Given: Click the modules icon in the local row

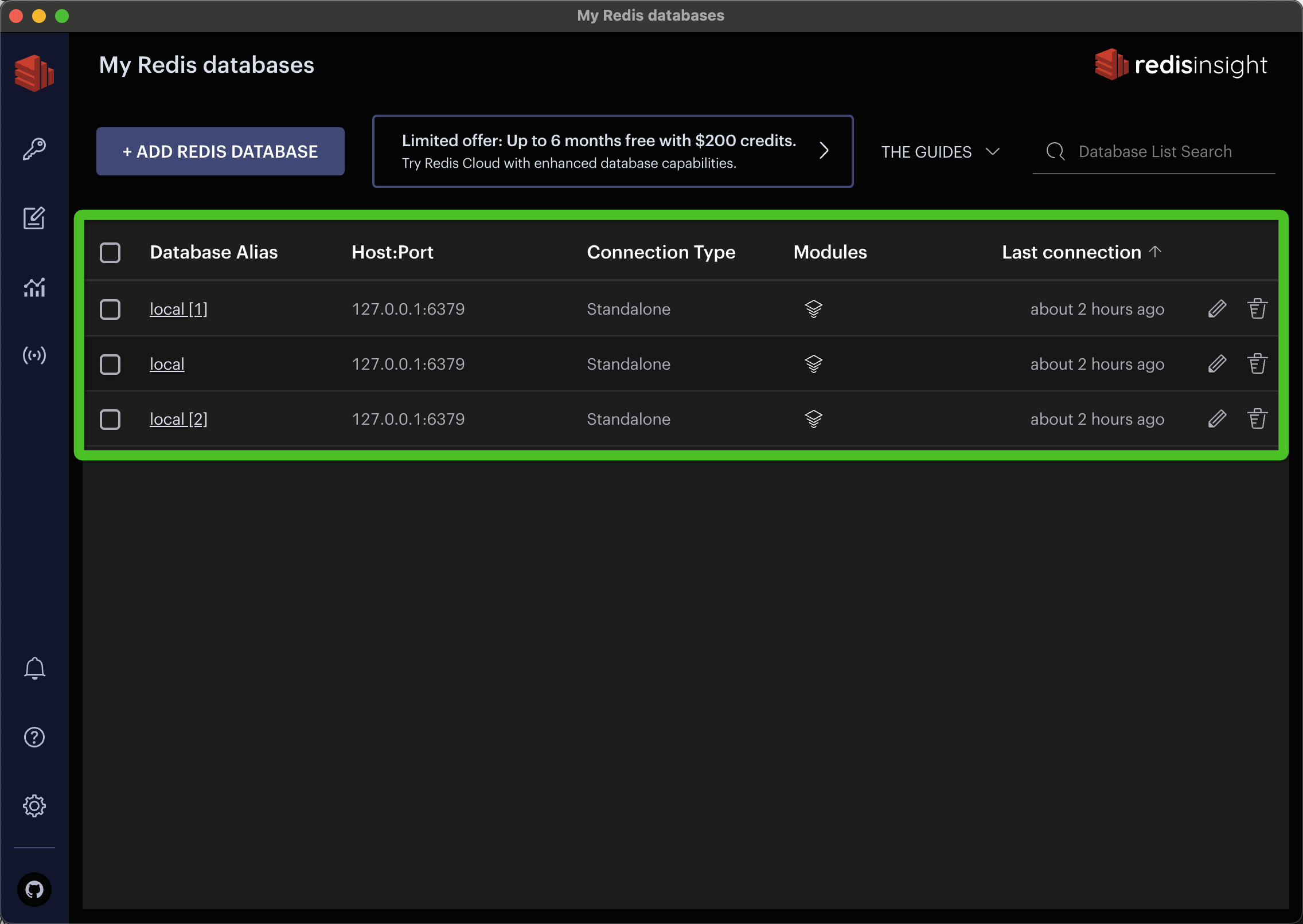Looking at the screenshot, I should point(813,364).
